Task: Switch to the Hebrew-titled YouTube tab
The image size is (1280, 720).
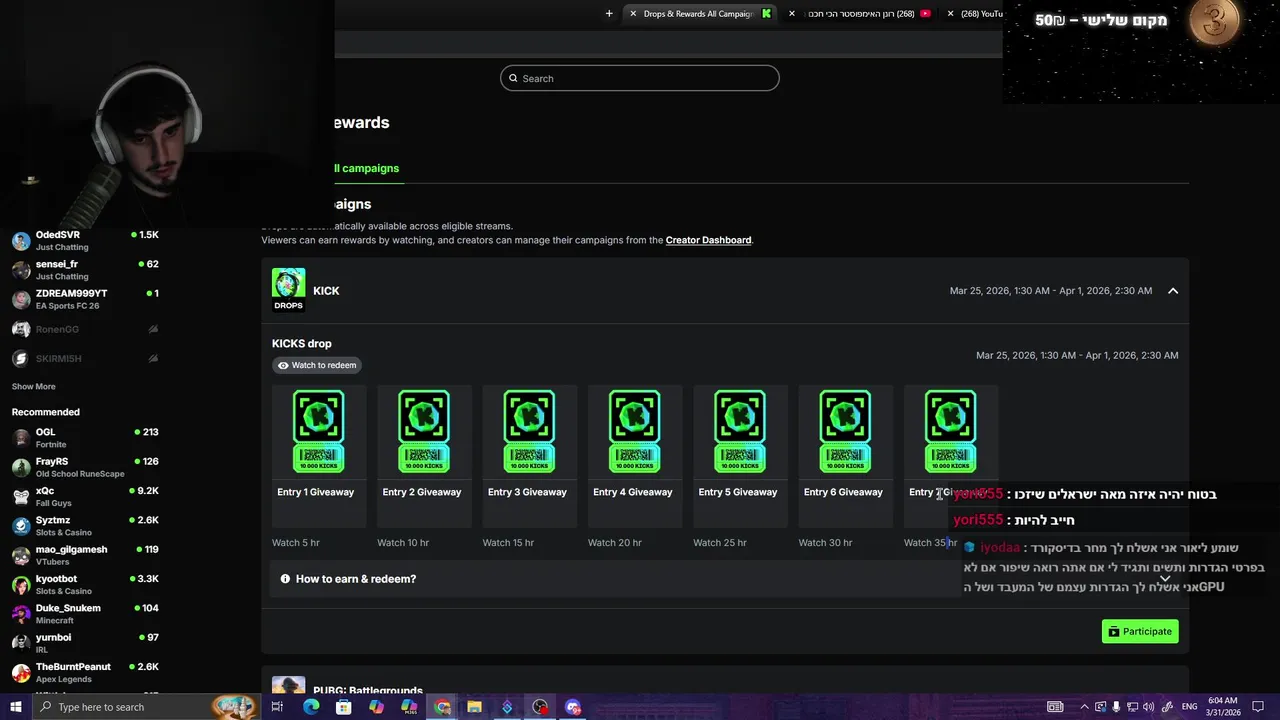Action: click(861, 14)
